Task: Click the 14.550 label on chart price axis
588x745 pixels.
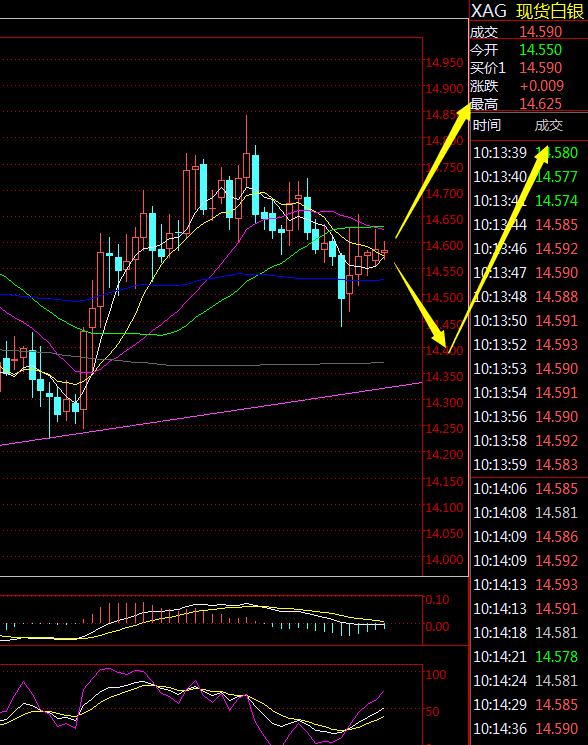Action: 444,272
